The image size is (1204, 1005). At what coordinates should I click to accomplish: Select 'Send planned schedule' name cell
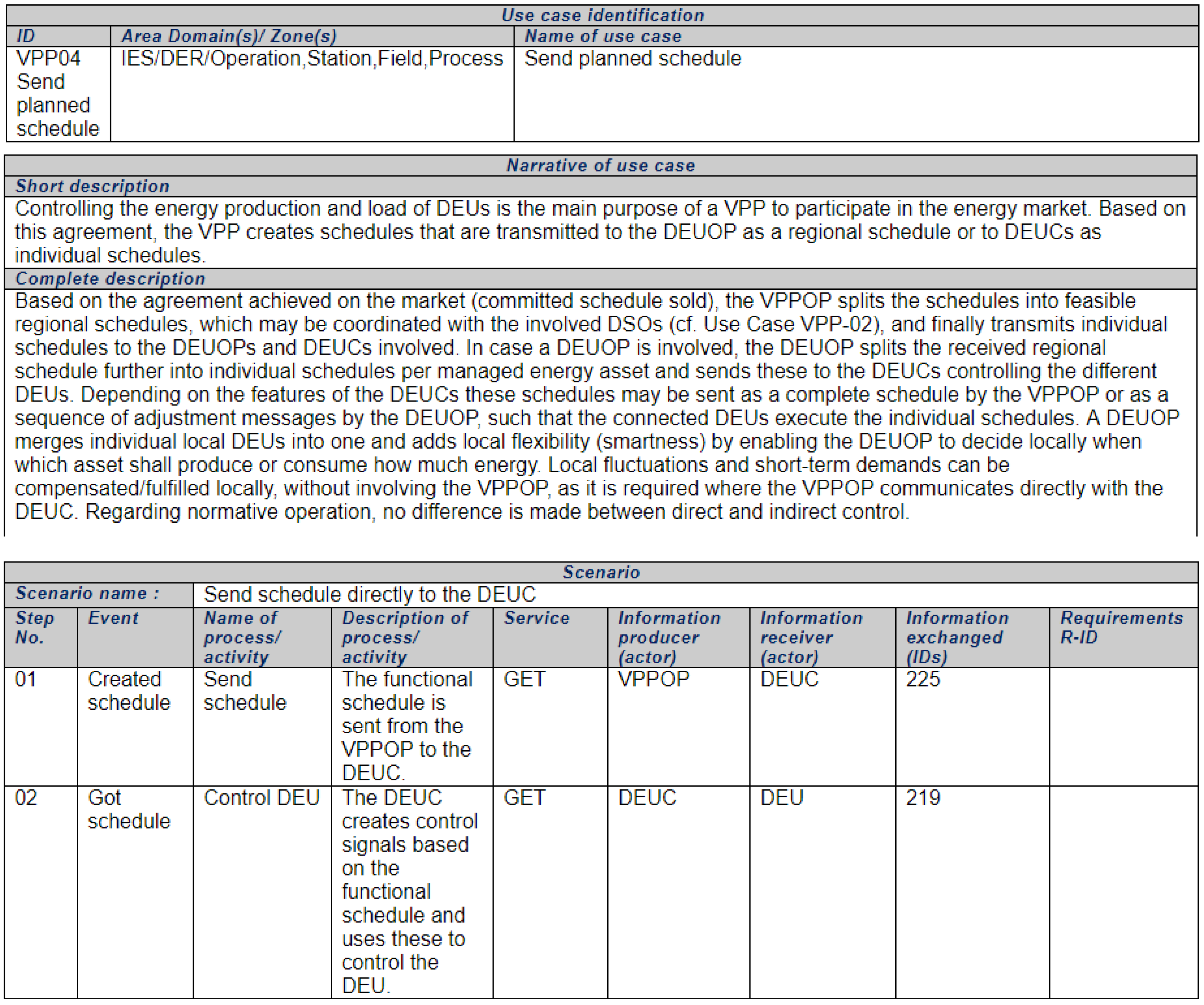coord(632,59)
